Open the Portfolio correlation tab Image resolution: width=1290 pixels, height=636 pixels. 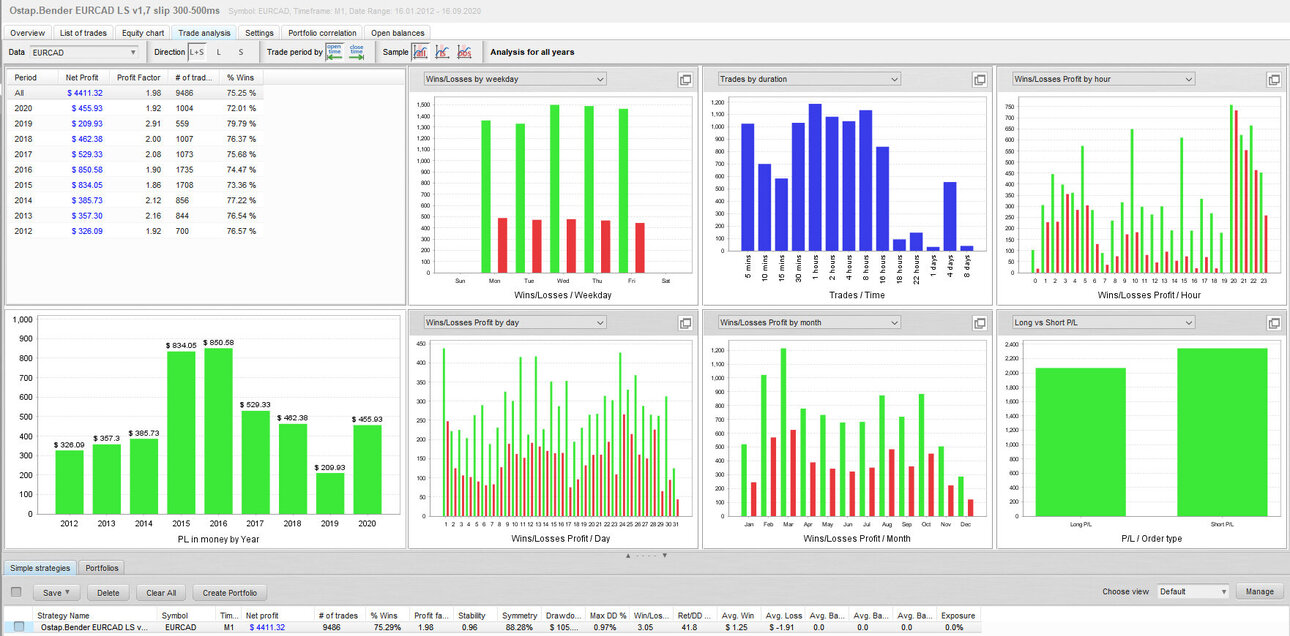[x=322, y=33]
